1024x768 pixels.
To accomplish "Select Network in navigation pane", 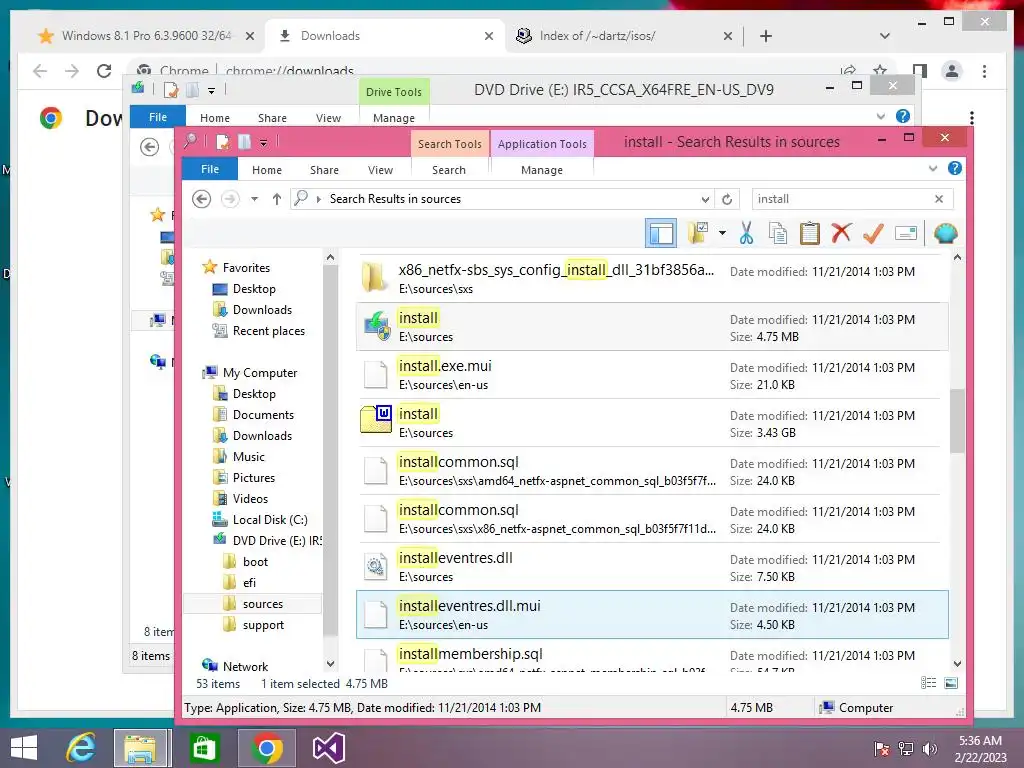I will click(x=245, y=666).
